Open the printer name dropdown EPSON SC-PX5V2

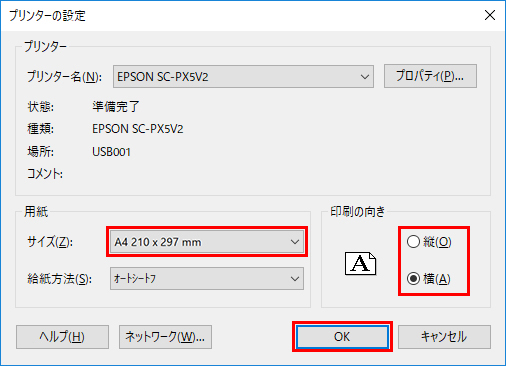[243, 77]
